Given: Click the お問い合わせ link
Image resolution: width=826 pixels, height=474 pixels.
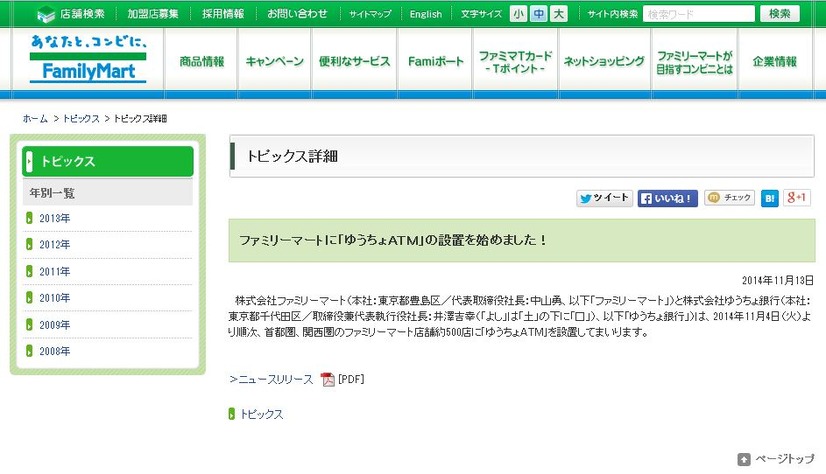Looking at the screenshot, I should (x=297, y=14).
